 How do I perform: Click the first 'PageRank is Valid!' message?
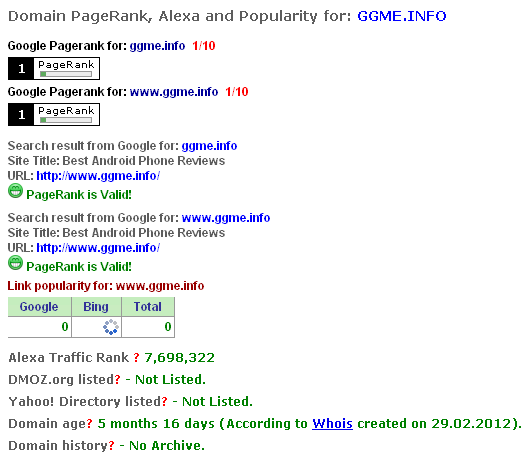79,195
